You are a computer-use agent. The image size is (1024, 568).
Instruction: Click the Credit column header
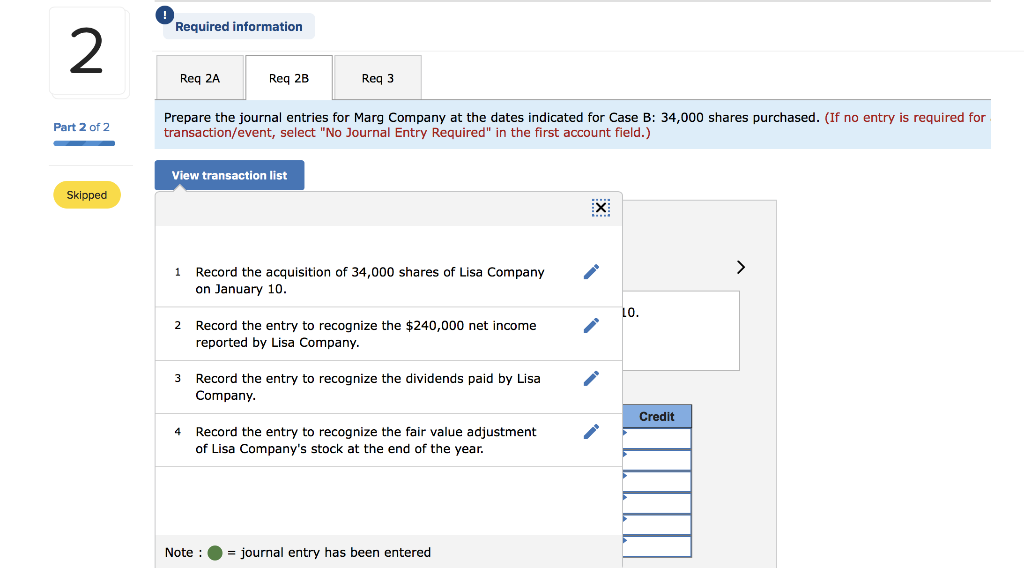657,417
